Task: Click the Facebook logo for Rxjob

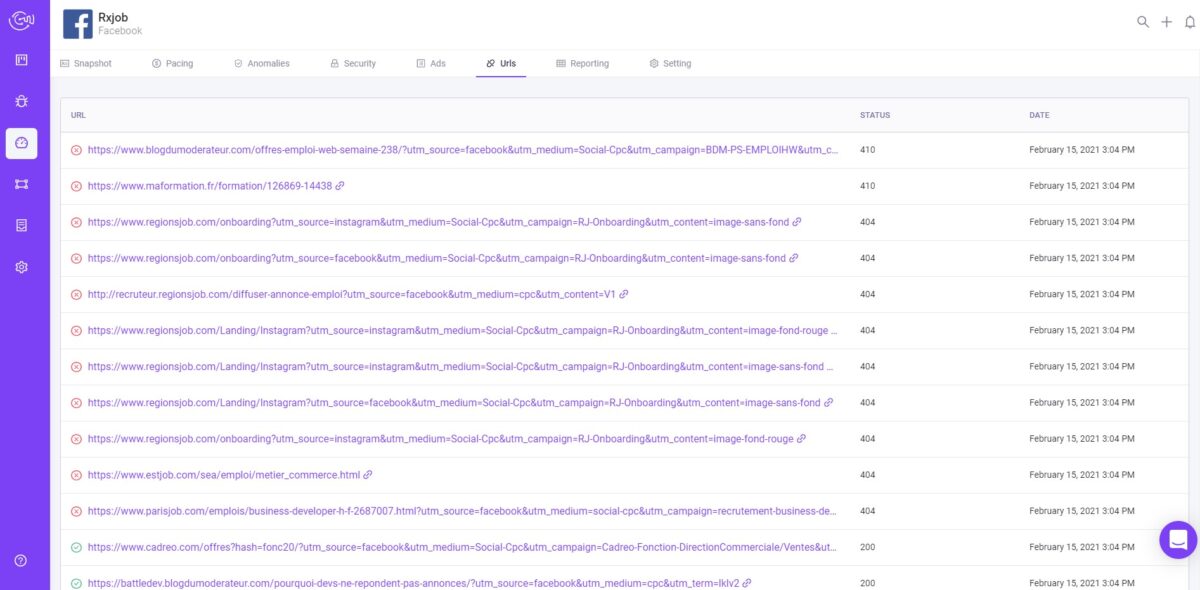Action: pyautogui.click(x=78, y=24)
